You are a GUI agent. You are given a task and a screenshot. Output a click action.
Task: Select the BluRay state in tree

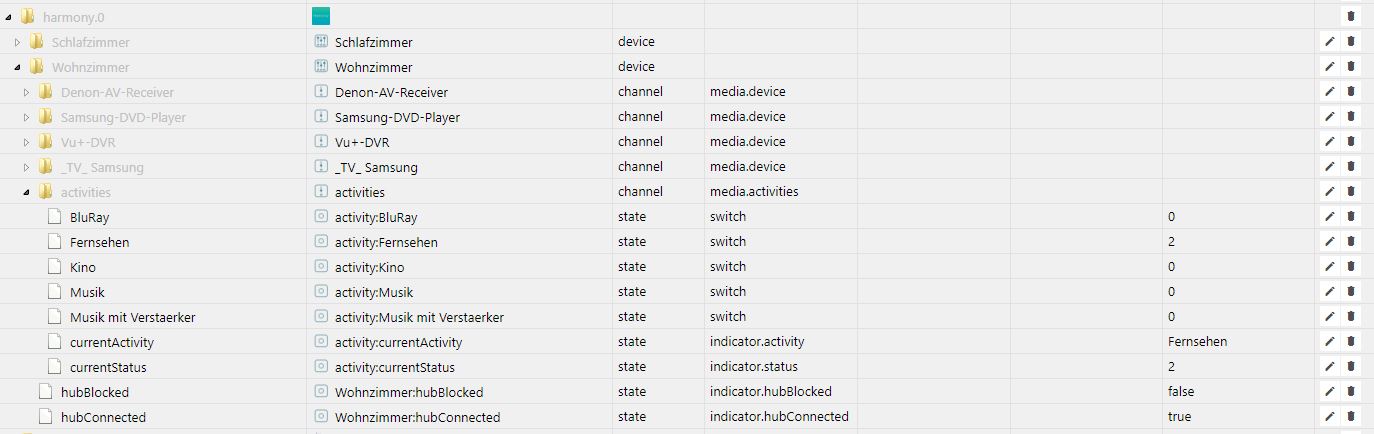(x=88, y=217)
